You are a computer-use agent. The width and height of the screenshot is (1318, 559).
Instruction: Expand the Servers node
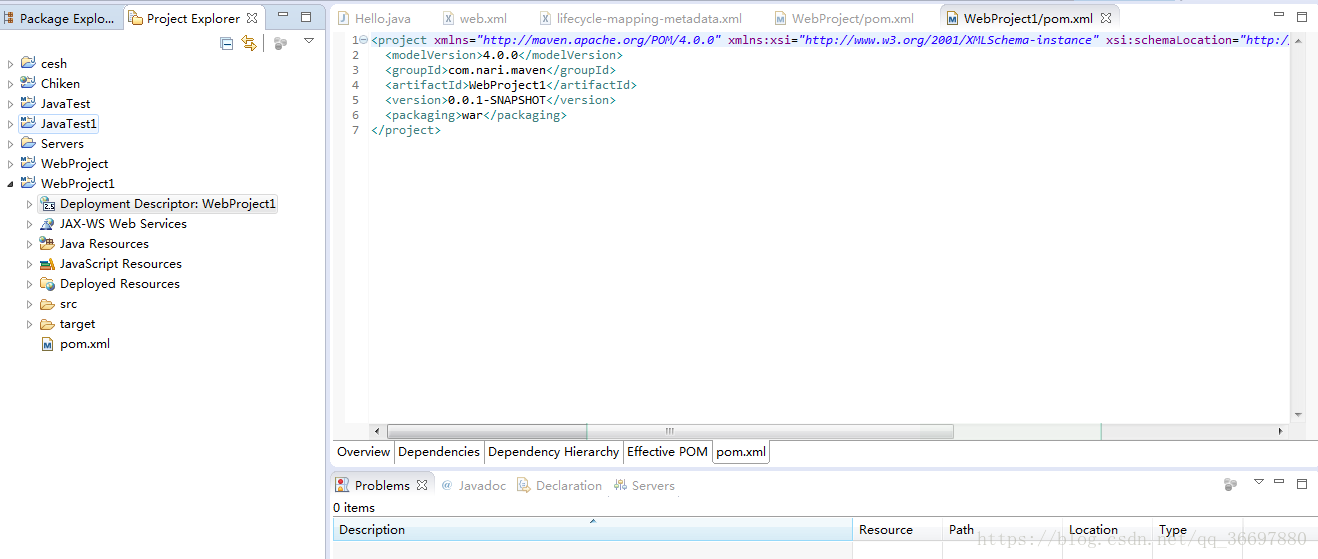pos(11,144)
